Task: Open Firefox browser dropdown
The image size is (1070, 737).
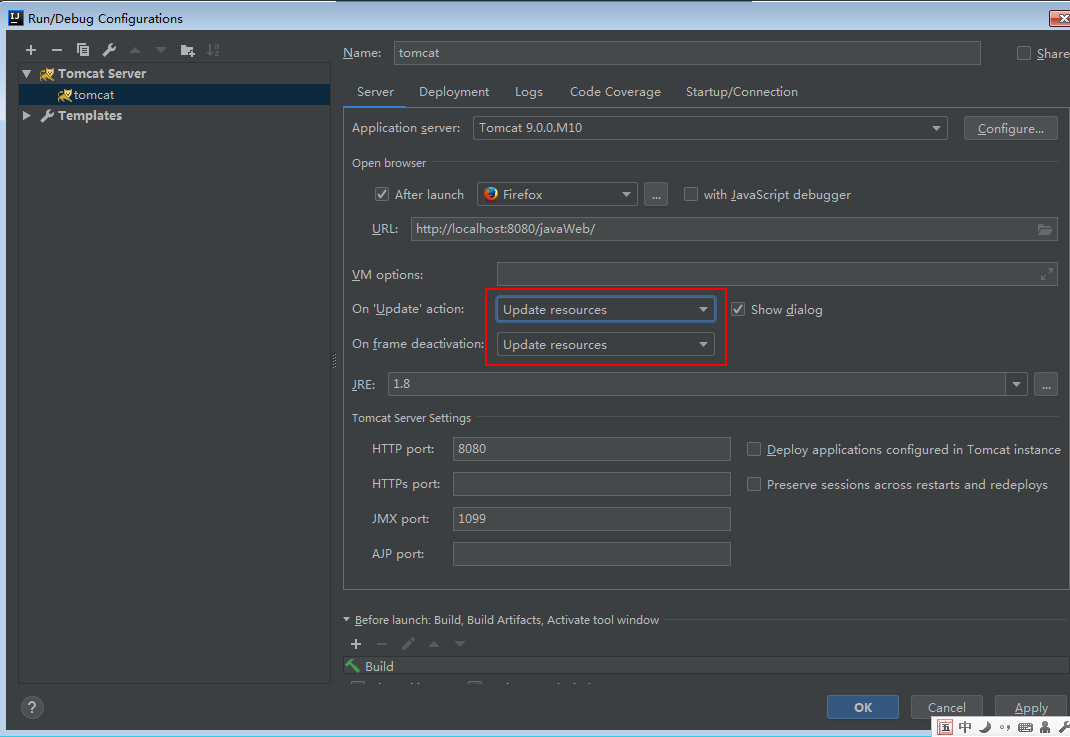Action: coord(558,194)
